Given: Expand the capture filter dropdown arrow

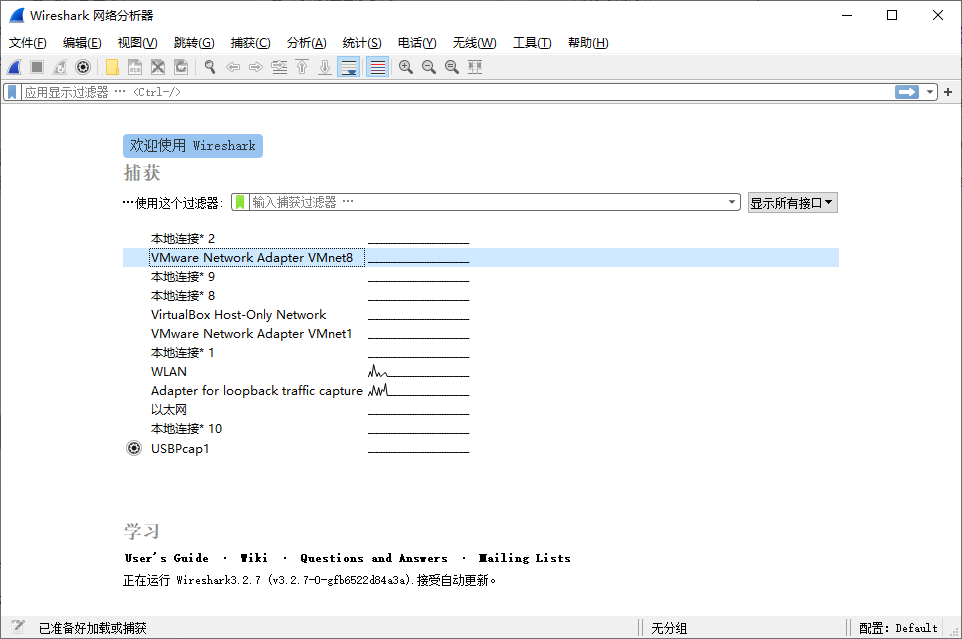Looking at the screenshot, I should [x=732, y=202].
